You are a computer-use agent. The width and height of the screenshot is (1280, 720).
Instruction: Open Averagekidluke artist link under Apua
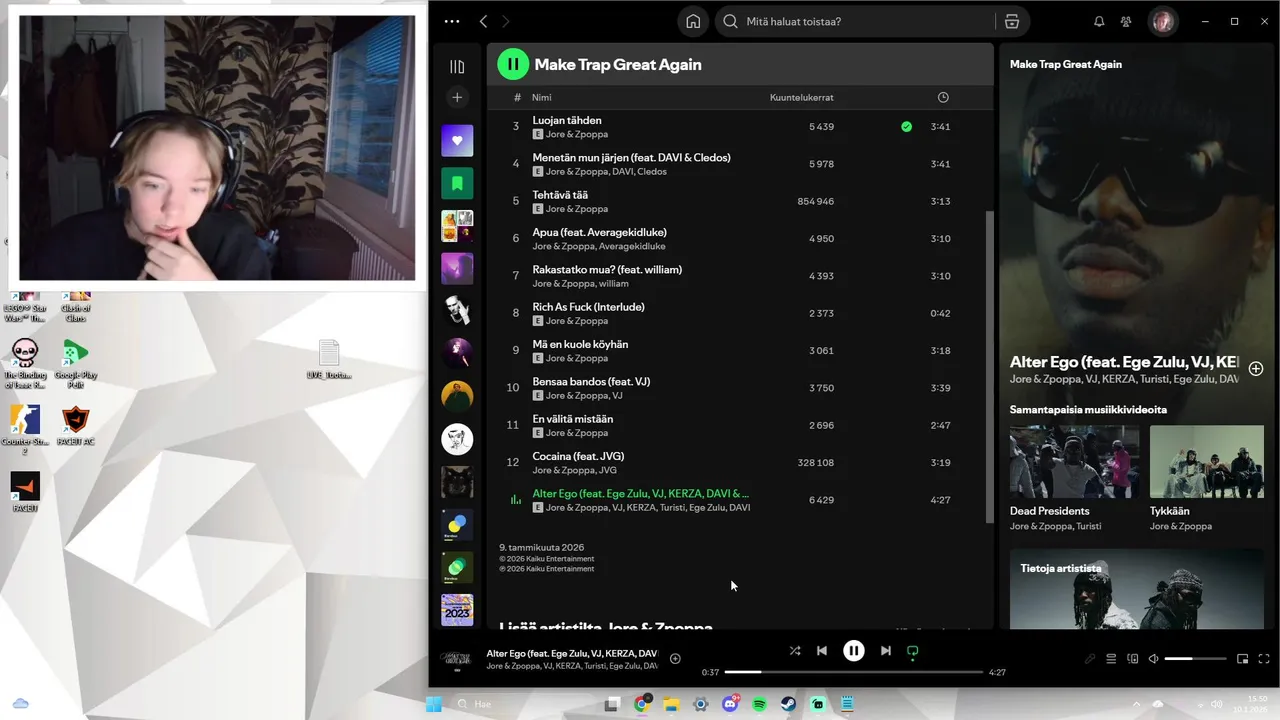coord(632,246)
